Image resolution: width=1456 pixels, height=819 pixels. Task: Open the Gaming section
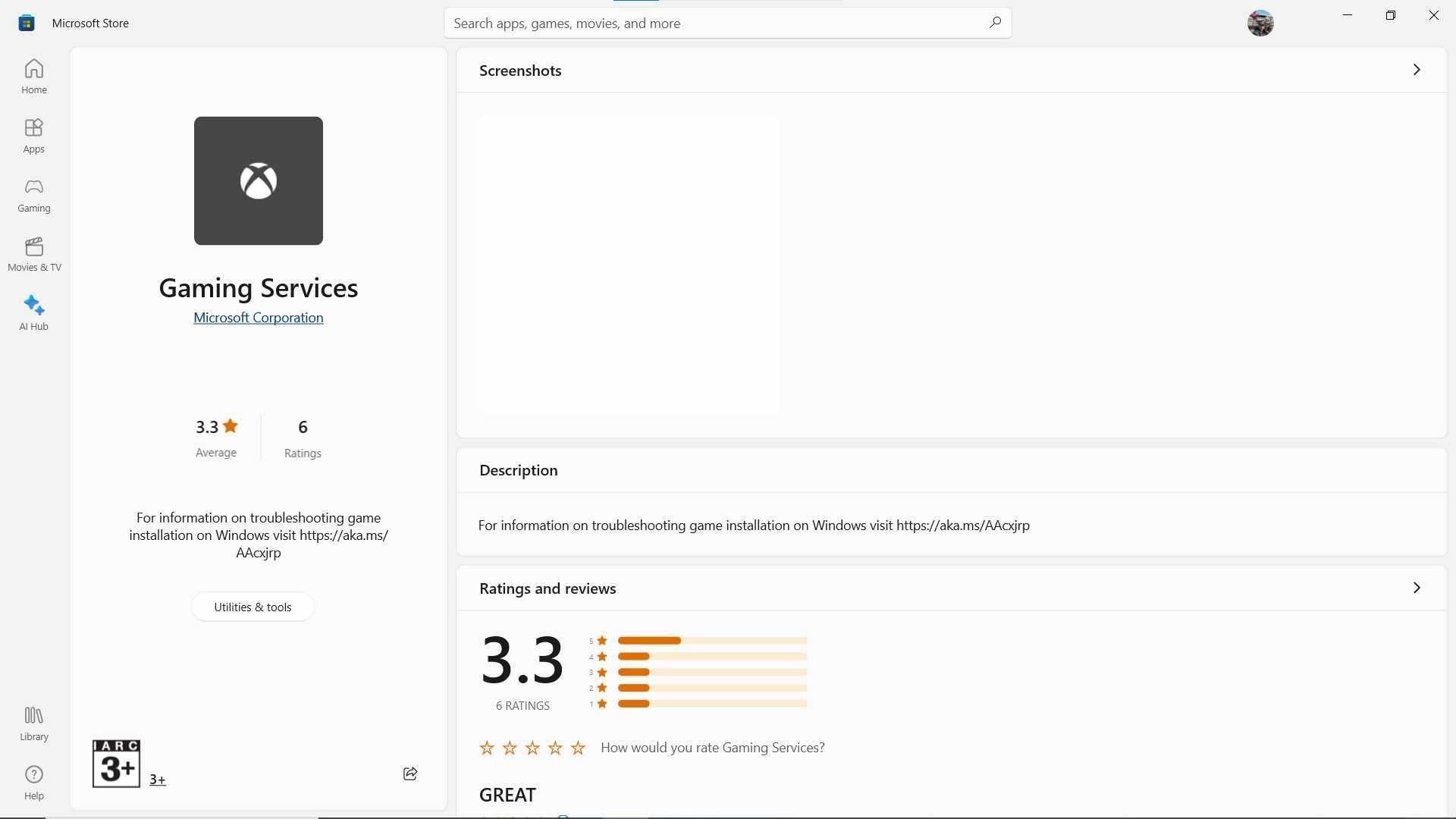click(33, 195)
